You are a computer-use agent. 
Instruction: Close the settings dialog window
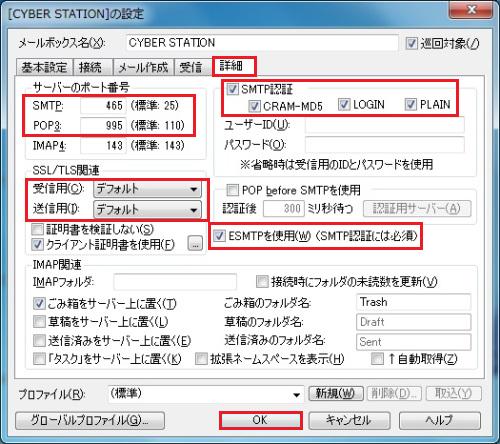(471, 9)
